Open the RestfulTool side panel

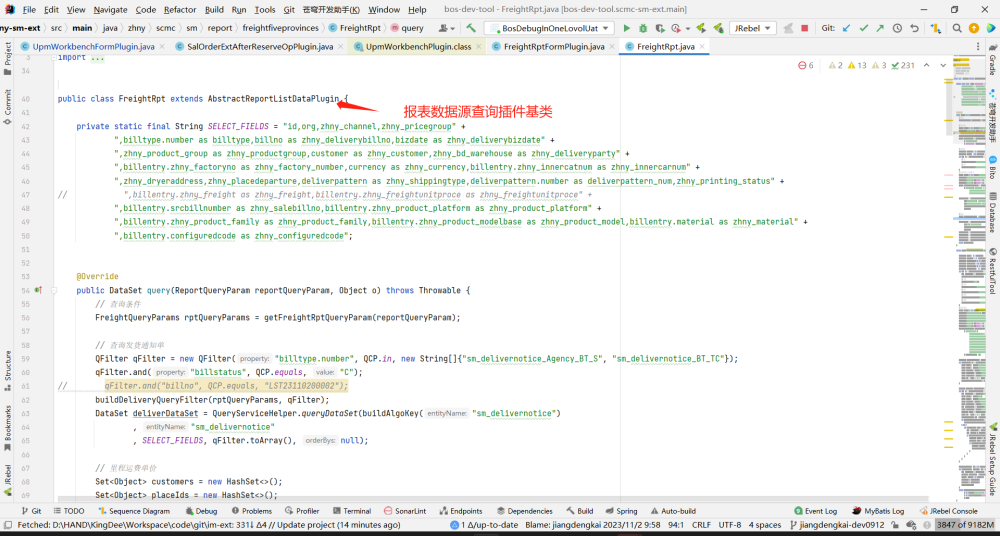click(x=992, y=271)
